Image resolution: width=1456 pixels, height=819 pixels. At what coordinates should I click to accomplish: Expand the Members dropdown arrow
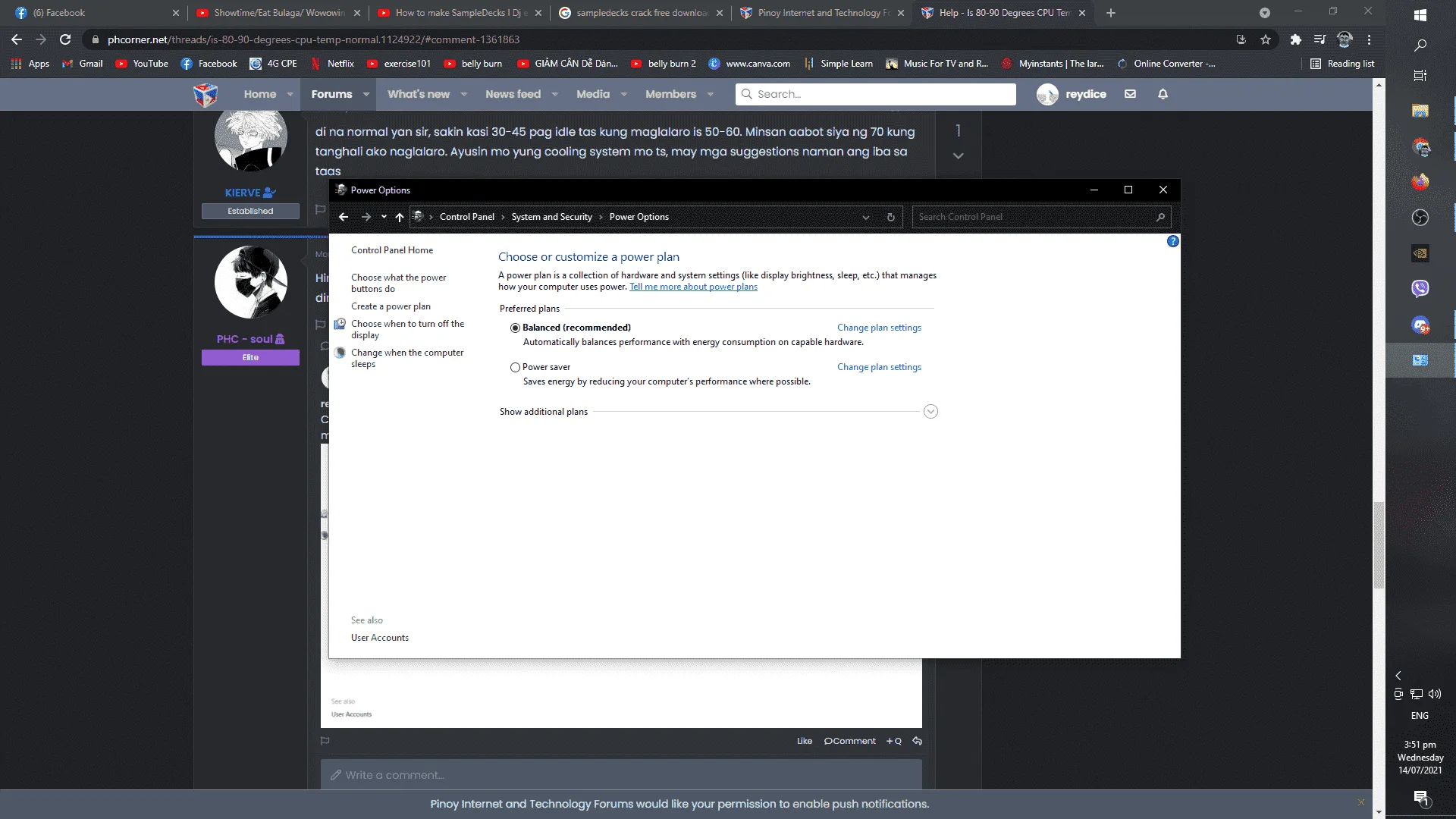click(710, 94)
